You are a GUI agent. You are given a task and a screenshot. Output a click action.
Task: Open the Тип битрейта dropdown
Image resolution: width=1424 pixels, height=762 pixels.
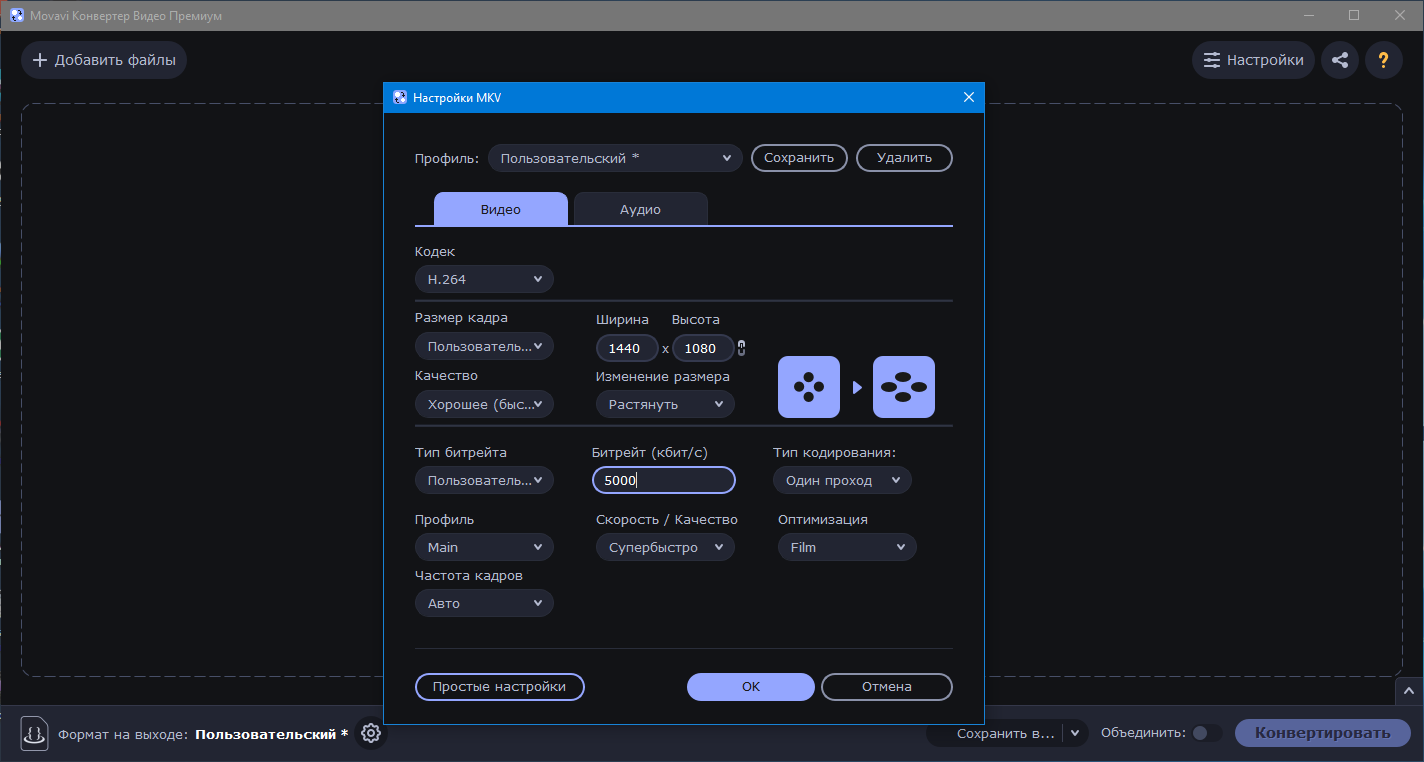[484, 480]
